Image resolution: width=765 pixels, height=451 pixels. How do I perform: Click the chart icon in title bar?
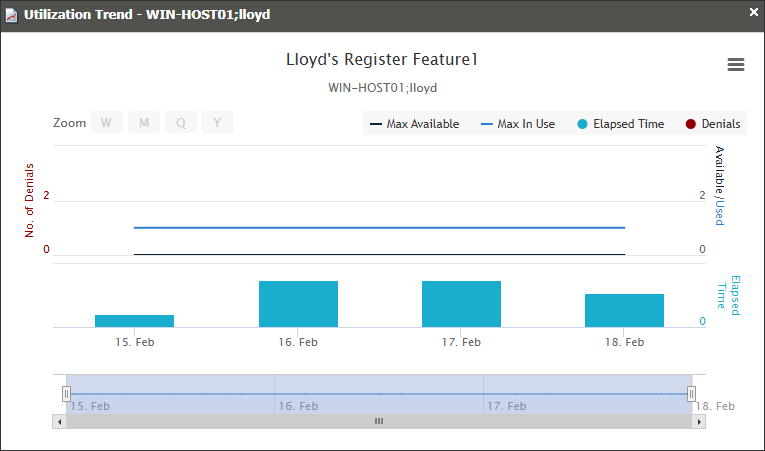point(11,15)
